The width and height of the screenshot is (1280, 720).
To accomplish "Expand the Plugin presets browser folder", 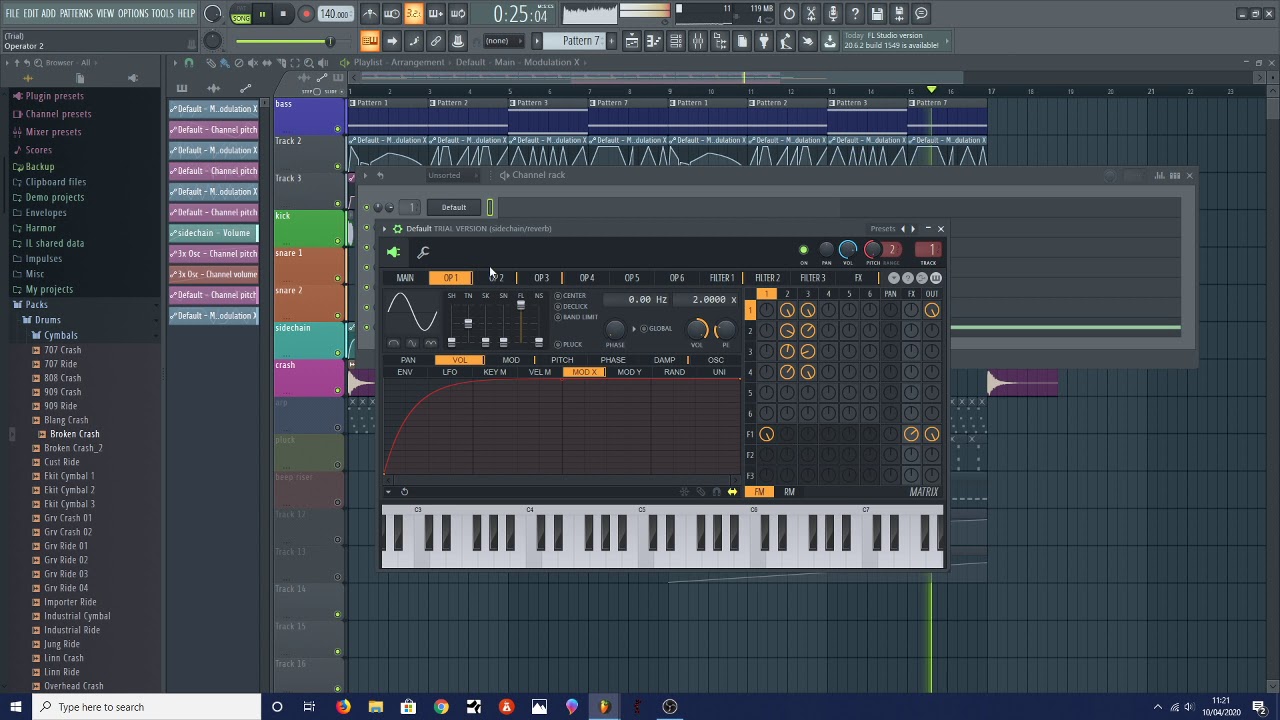I will [54, 96].
